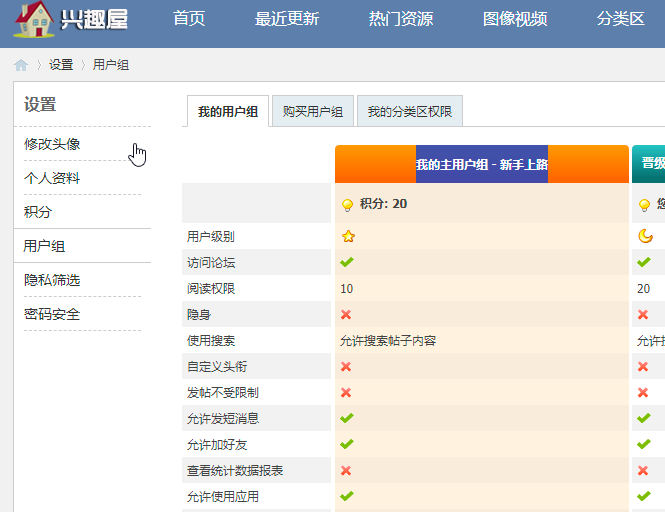665x512 pixels.
Task: Click 访问论坛 row label
Action: tap(211, 263)
